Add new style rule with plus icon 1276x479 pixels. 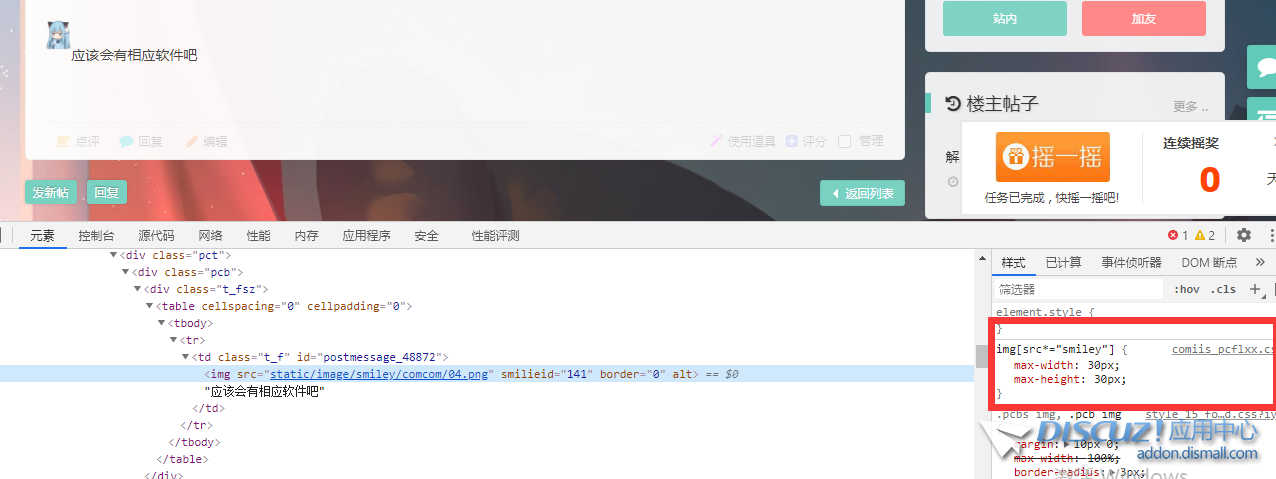[1255, 289]
